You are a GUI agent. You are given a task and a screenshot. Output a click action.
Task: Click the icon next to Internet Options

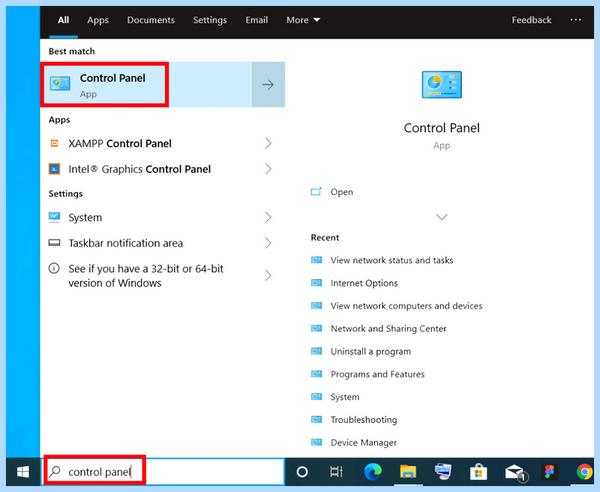click(x=316, y=283)
